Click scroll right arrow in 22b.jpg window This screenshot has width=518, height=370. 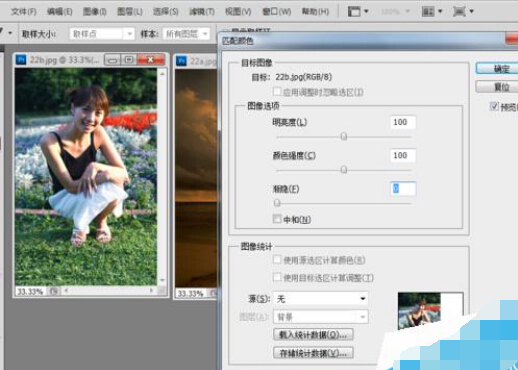152,291
